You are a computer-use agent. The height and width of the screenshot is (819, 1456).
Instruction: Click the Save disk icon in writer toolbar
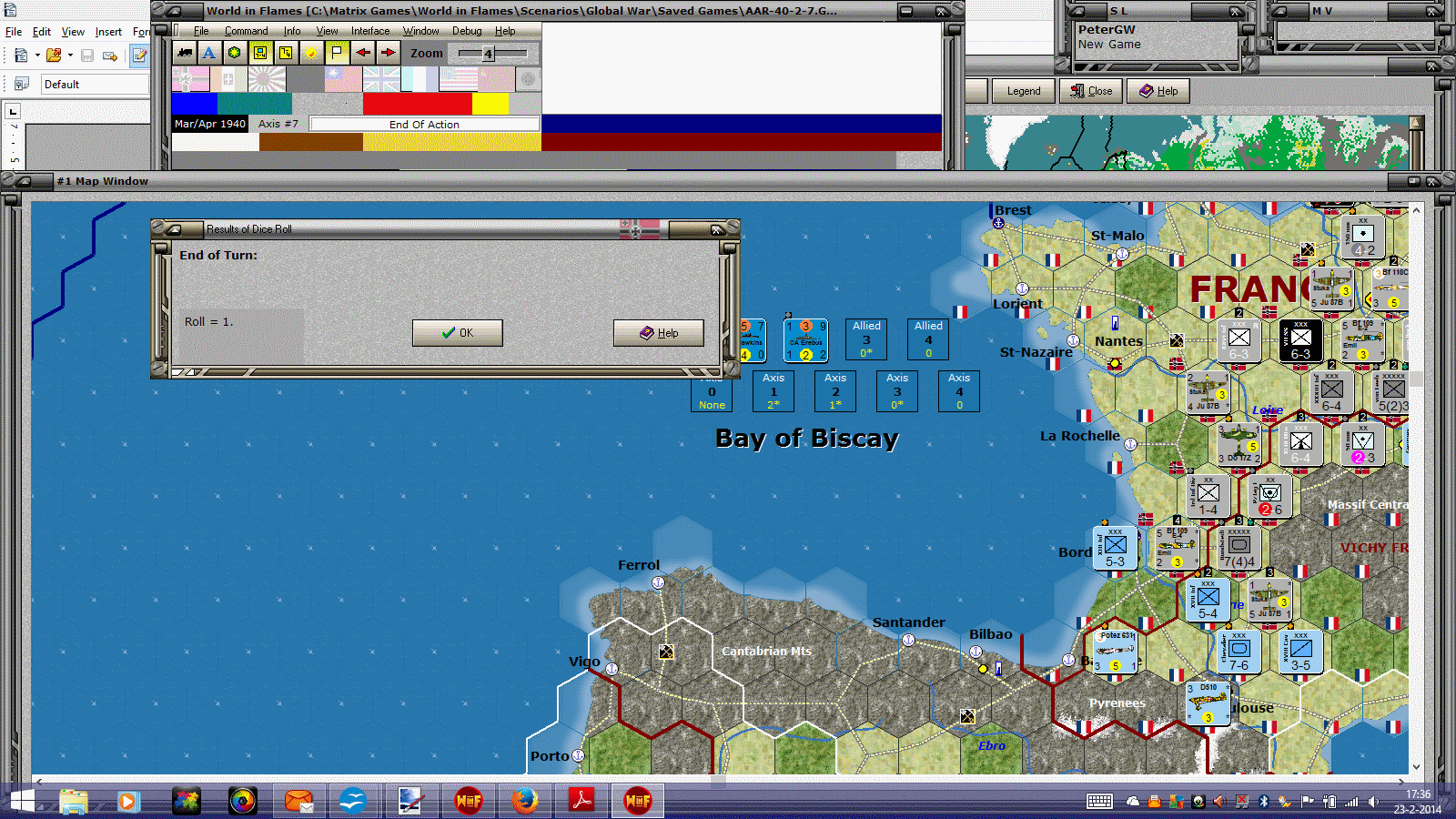pyautogui.click(x=87, y=56)
